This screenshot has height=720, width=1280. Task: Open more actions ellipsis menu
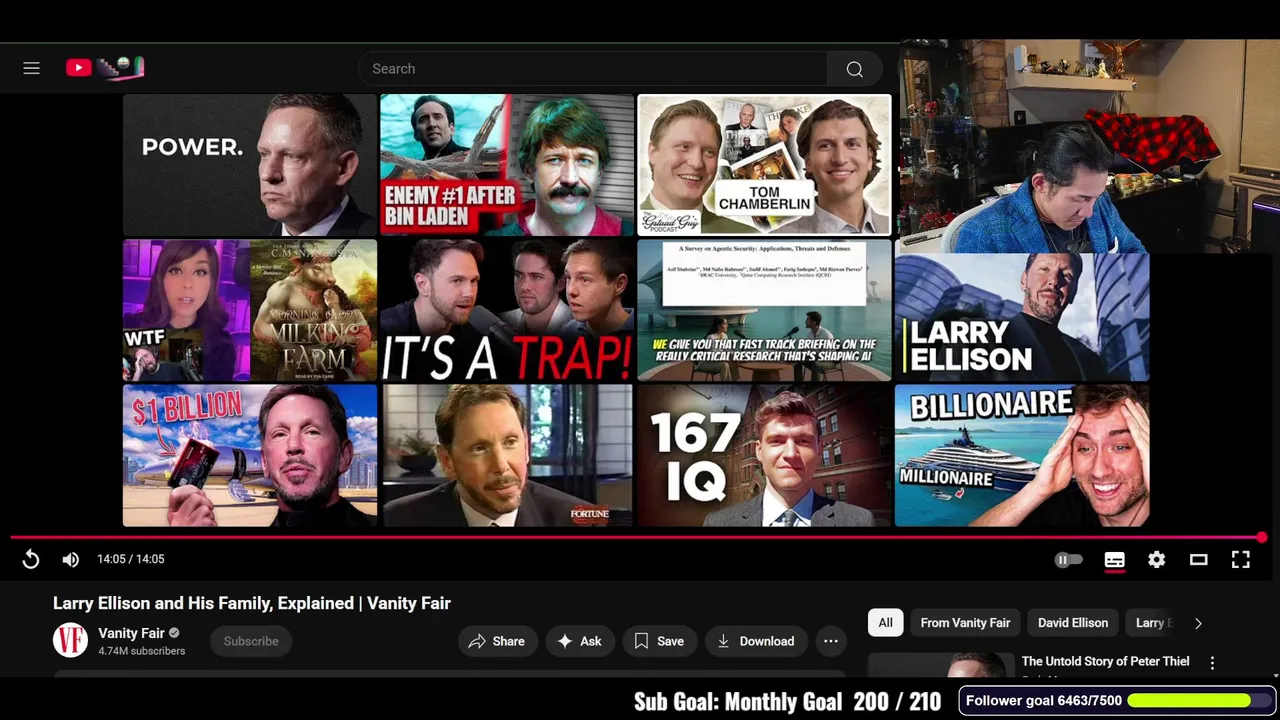831,641
